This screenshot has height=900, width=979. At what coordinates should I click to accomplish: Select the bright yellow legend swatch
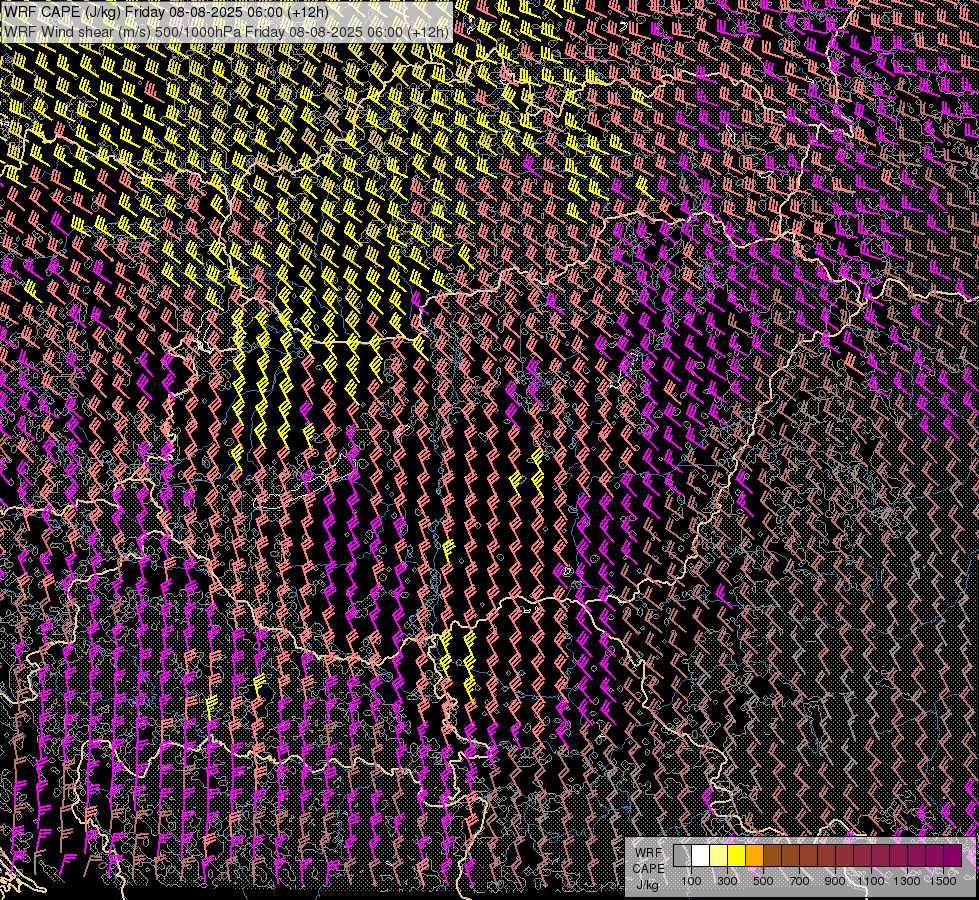(x=737, y=856)
